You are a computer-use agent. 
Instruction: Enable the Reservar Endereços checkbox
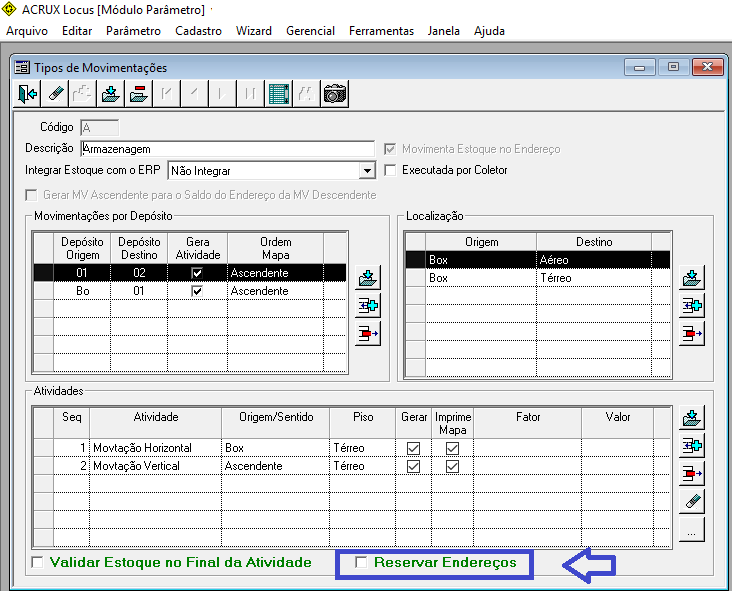[x=362, y=563]
